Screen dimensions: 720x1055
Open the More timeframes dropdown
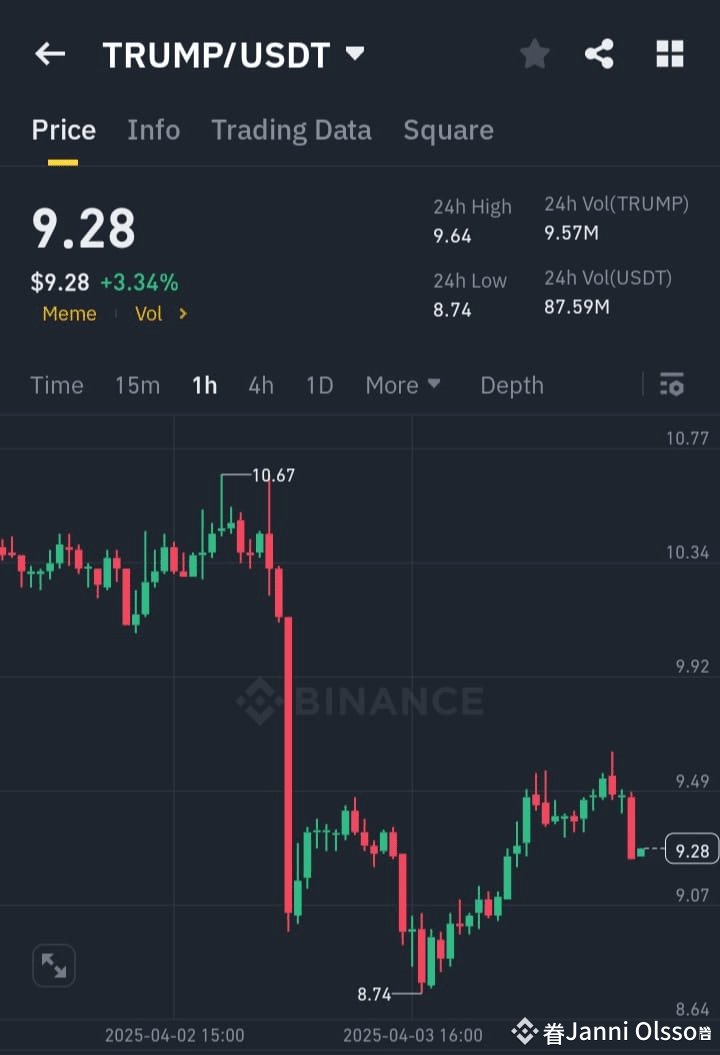[403, 385]
